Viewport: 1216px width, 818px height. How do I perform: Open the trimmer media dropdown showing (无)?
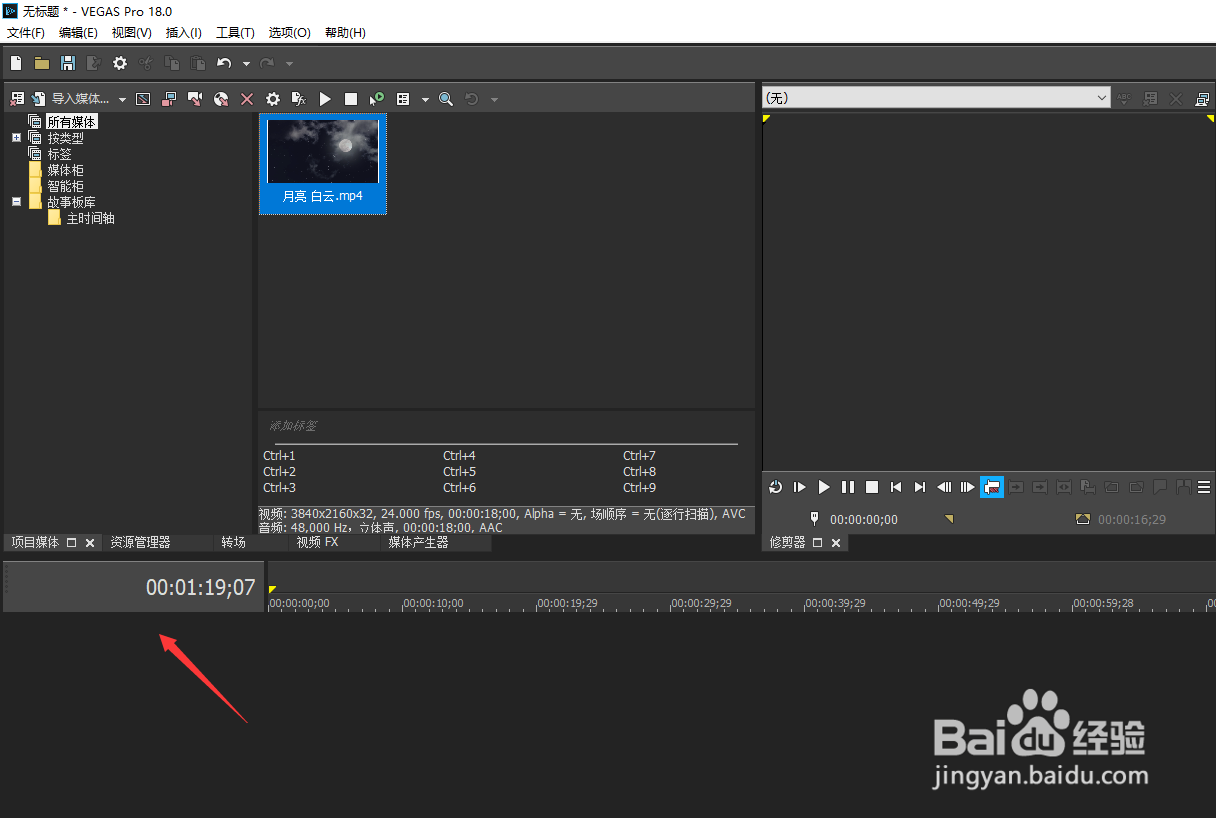click(936, 98)
